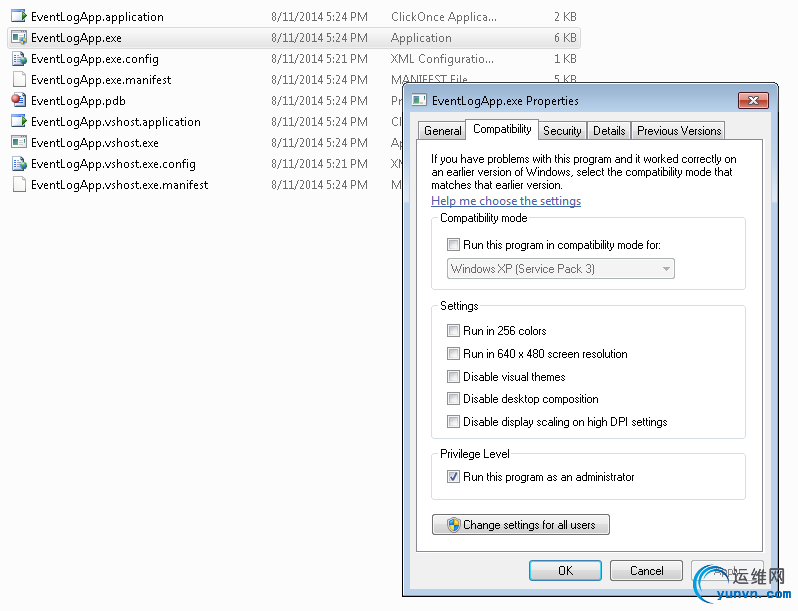This screenshot has width=798, height=611.
Task: Select the EventLogApp.vshost.exe.config file name
Action: [x=113, y=164]
